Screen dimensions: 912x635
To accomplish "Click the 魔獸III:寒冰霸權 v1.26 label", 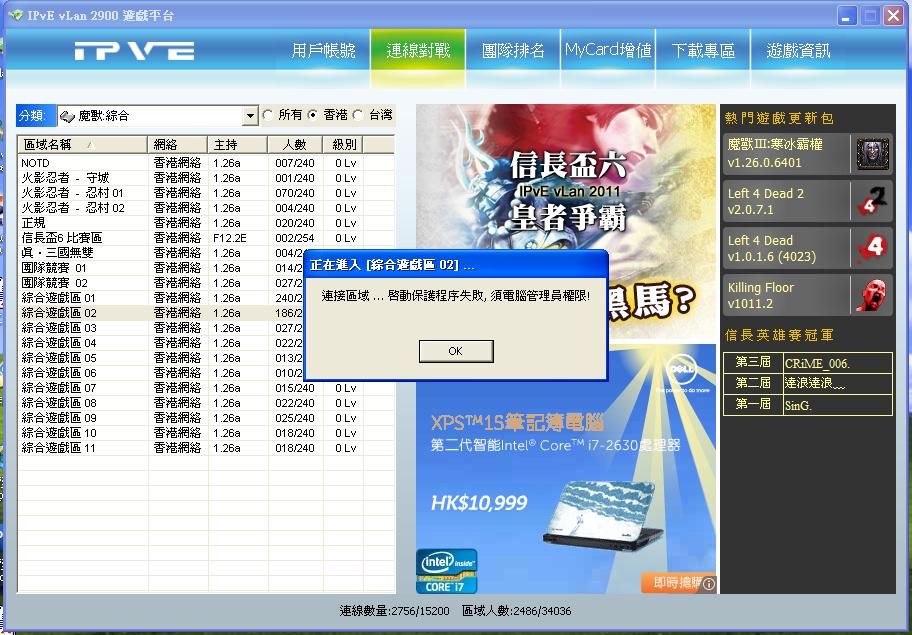I will (x=775, y=154).
